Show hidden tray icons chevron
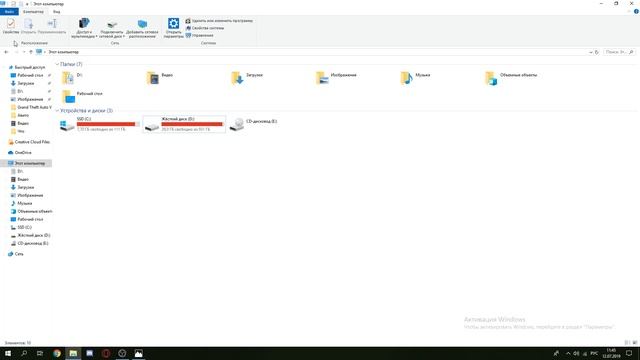640x360 pixels. (x=568, y=353)
